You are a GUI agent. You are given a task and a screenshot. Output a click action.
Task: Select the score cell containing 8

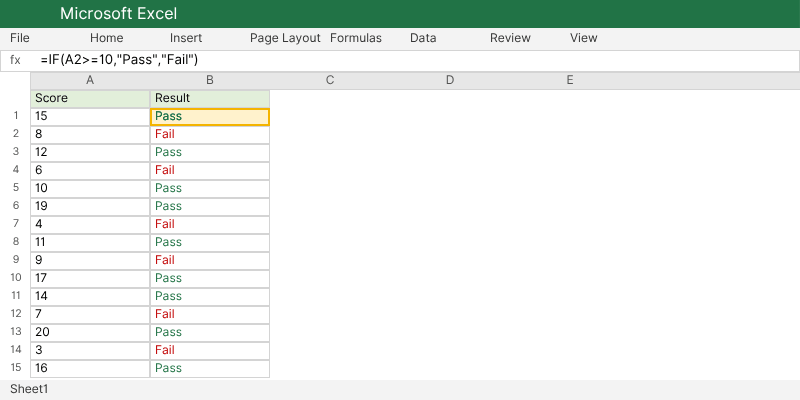coord(90,135)
